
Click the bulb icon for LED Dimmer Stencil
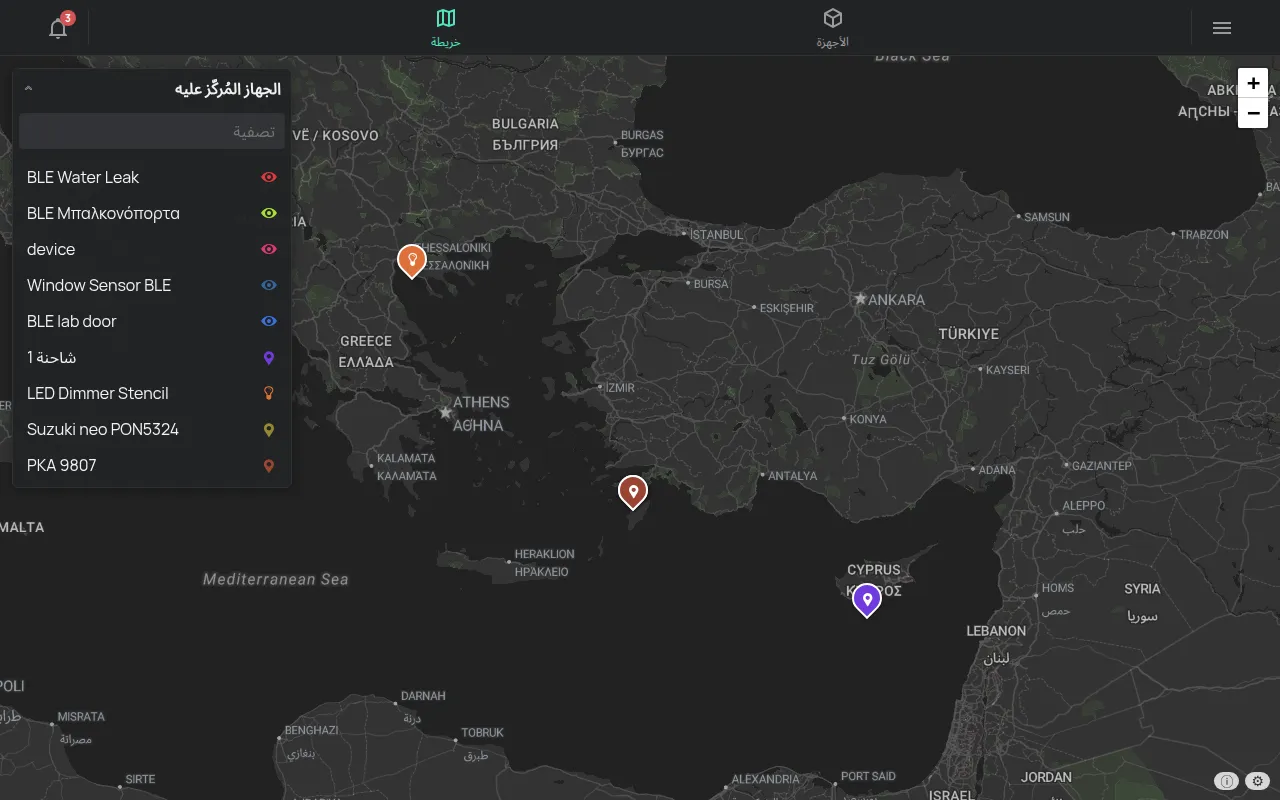point(268,393)
